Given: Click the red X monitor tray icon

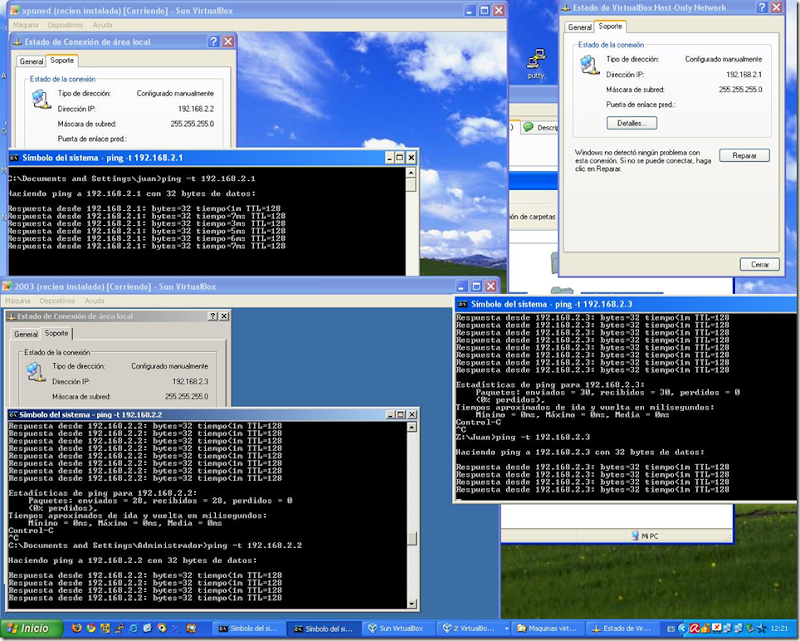Looking at the screenshot, I should tap(717, 628).
